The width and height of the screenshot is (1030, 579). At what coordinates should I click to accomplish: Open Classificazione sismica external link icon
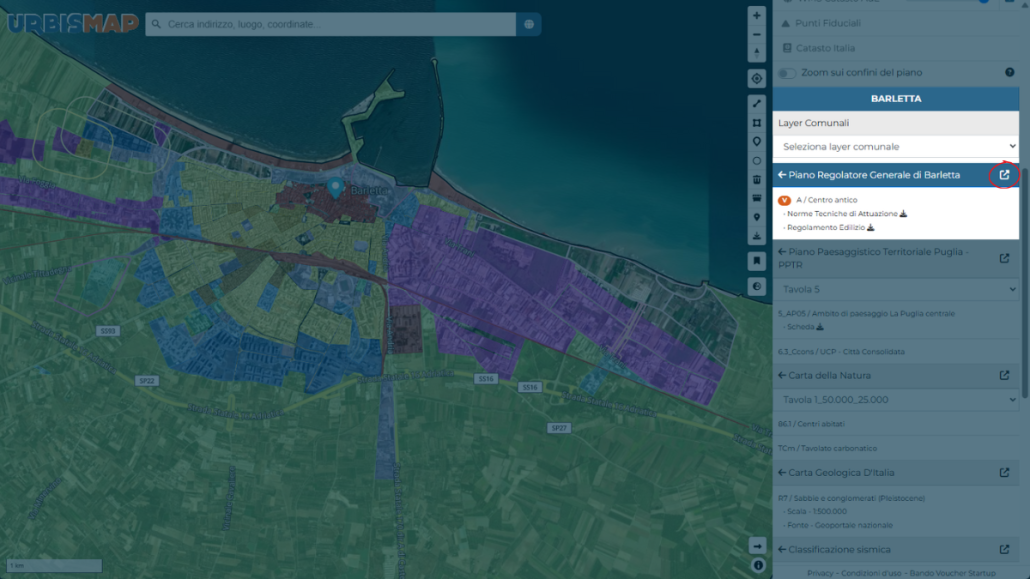[1004, 549]
